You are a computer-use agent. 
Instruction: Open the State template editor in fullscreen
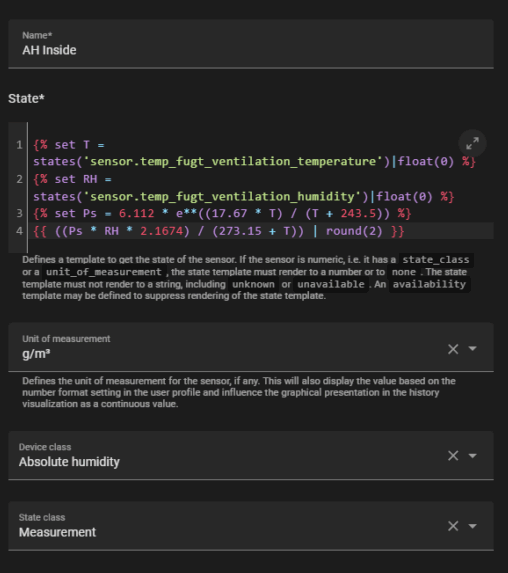[472, 144]
